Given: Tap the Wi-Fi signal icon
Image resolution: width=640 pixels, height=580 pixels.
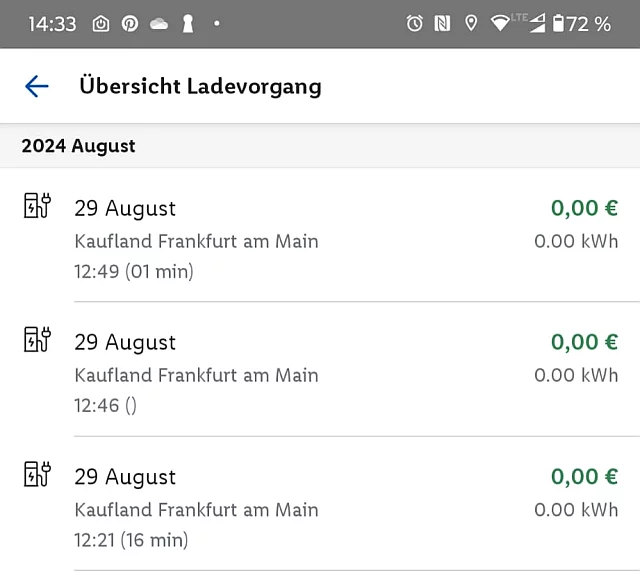Looking at the screenshot, I should tap(500, 23).
